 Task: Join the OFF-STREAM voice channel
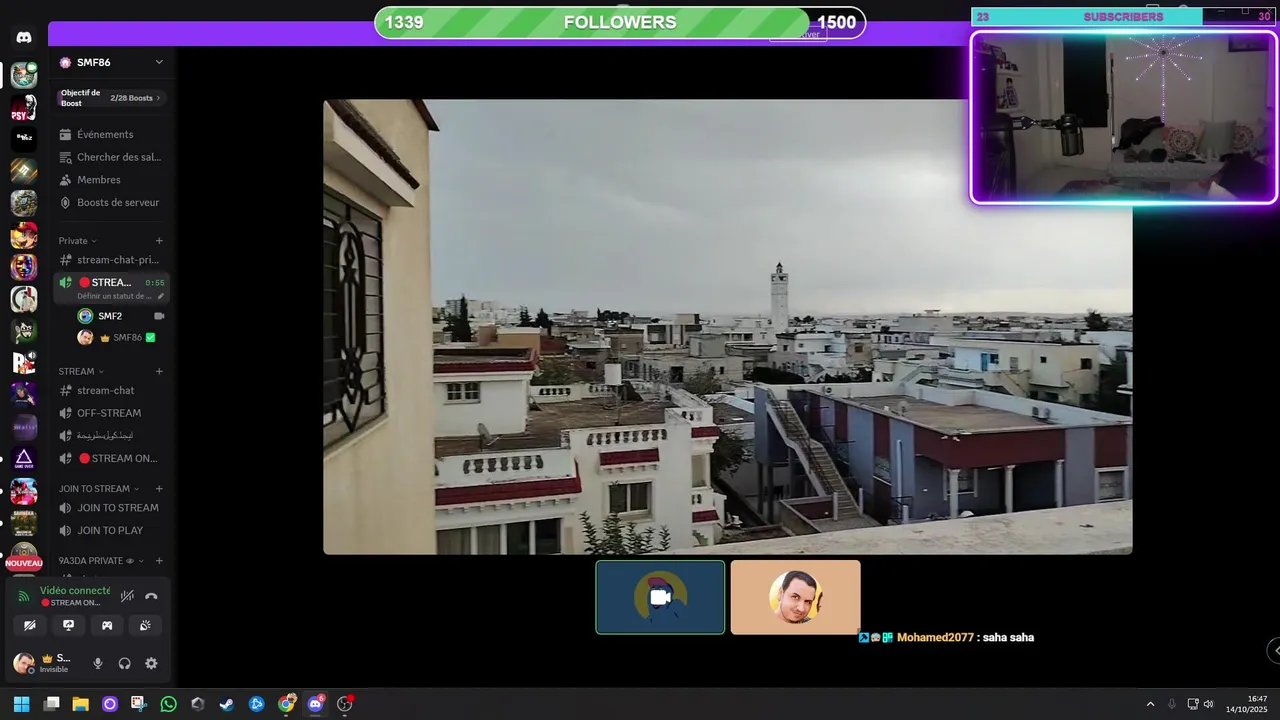(111, 413)
